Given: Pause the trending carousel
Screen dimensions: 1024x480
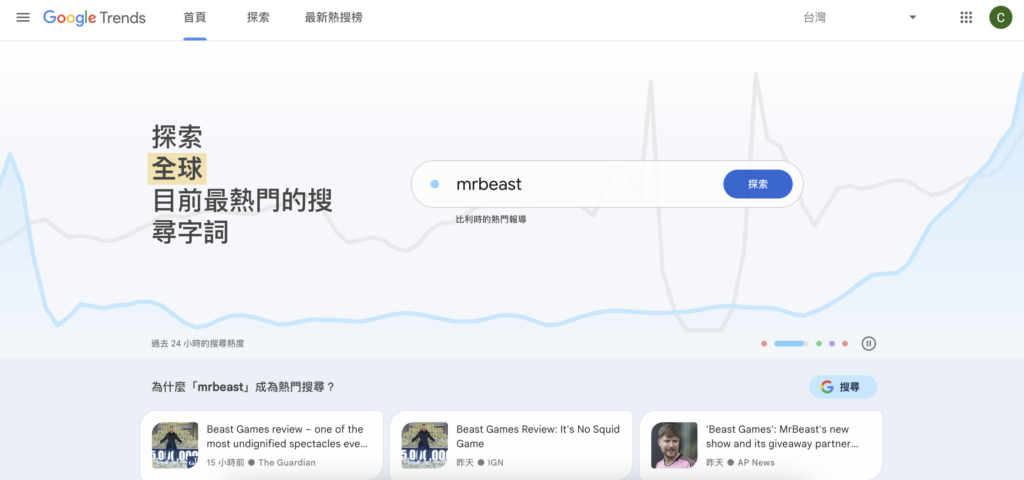Looking at the screenshot, I should pos(868,344).
